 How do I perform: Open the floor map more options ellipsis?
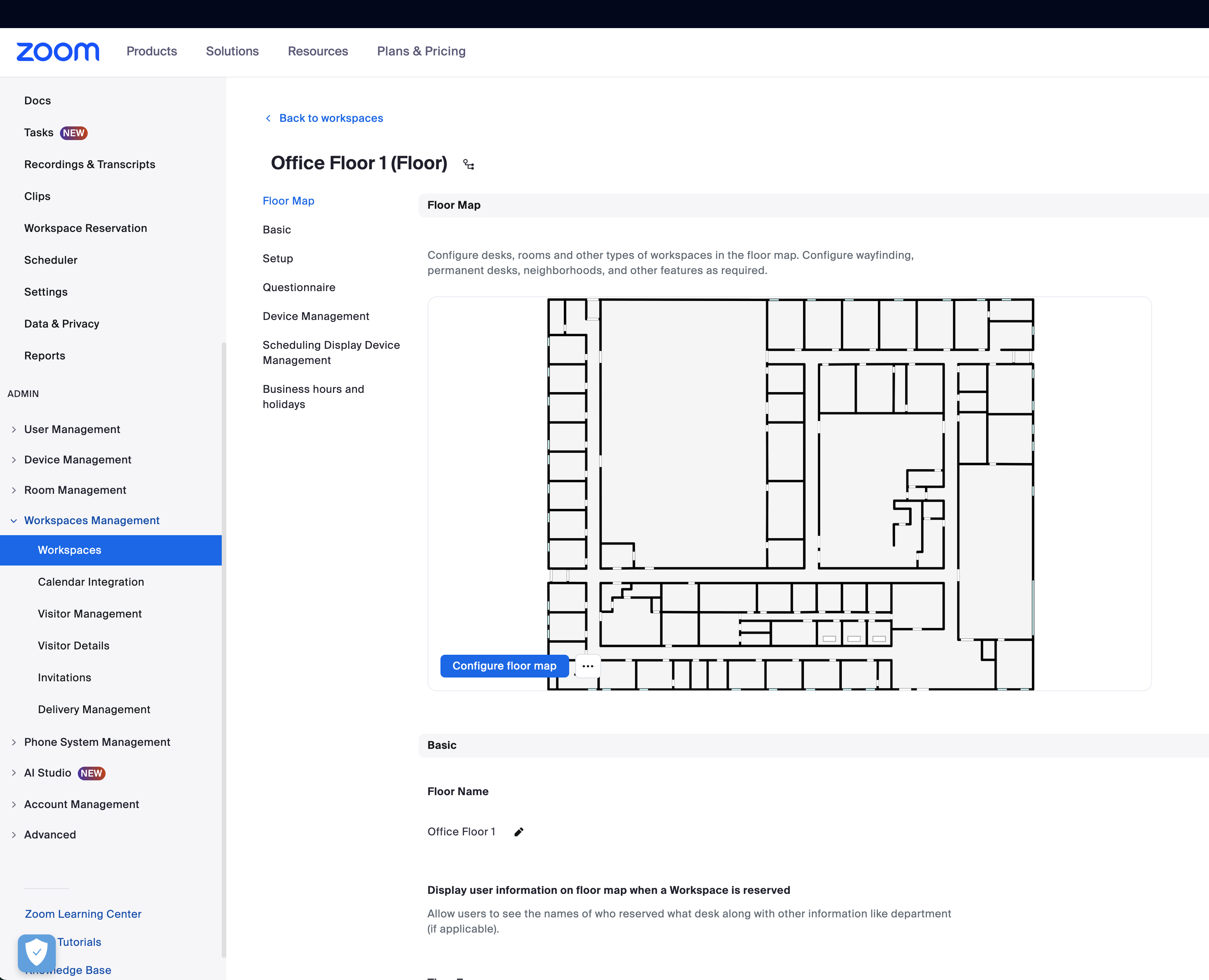[x=587, y=666]
